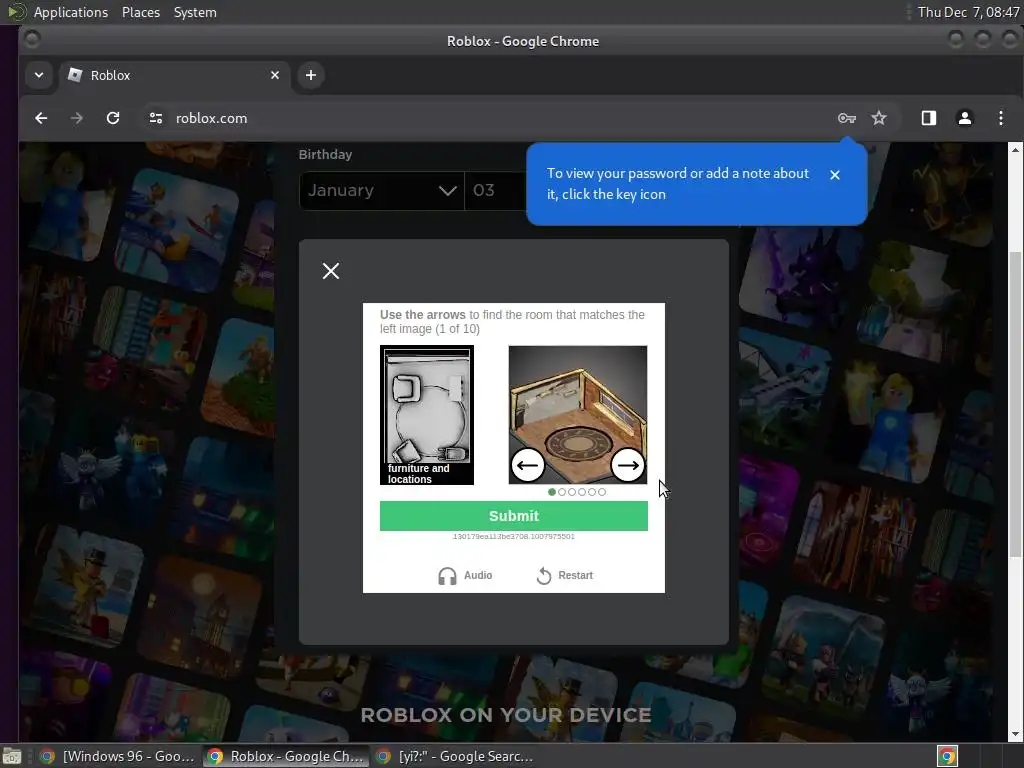1024x768 pixels.
Task: Expand the January month dropdown
Action: (381, 191)
